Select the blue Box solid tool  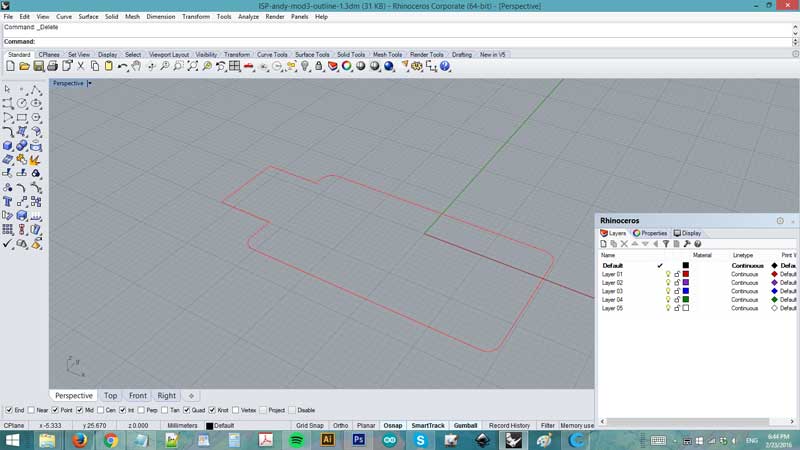pos(7,146)
